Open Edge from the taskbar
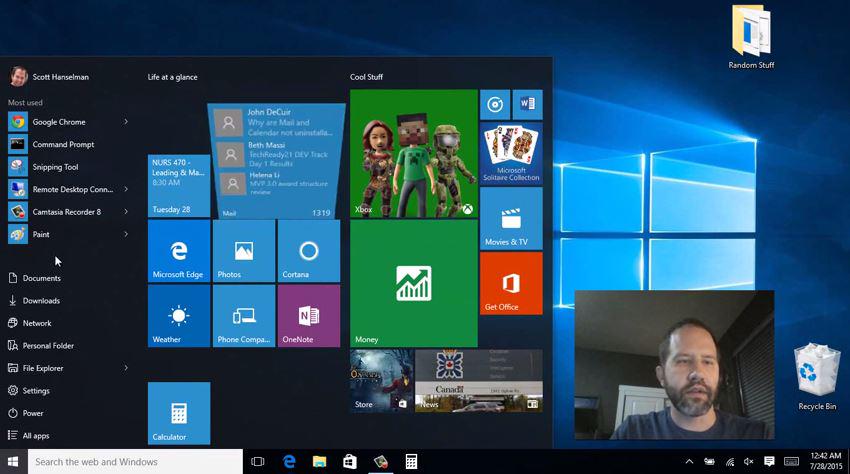 [x=289, y=462]
